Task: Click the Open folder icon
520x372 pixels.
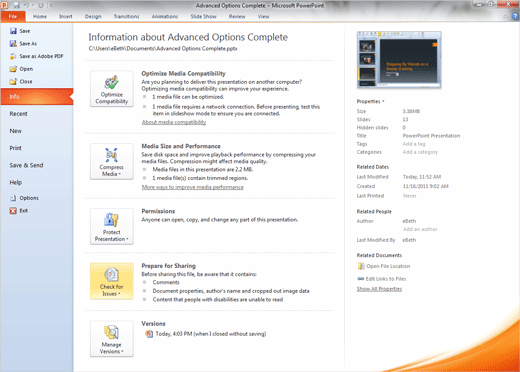Action: pyautogui.click(x=13, y=69)
